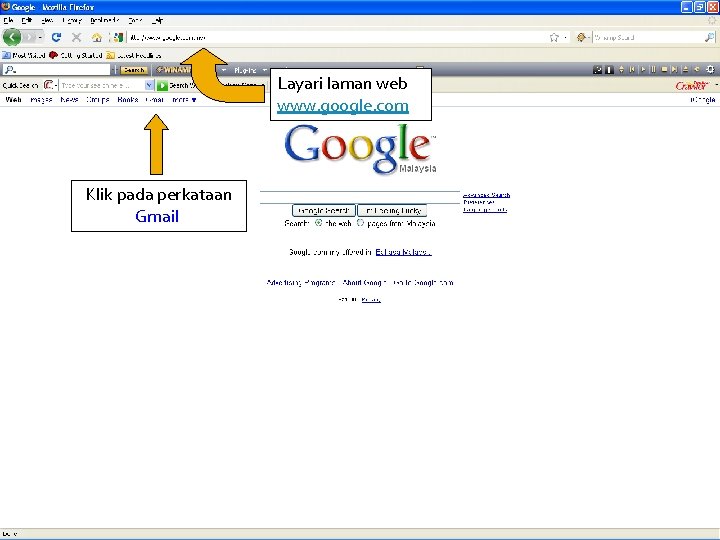Open the View menu
The width and height of the screenshot is (720, 540).
point(47,21)
